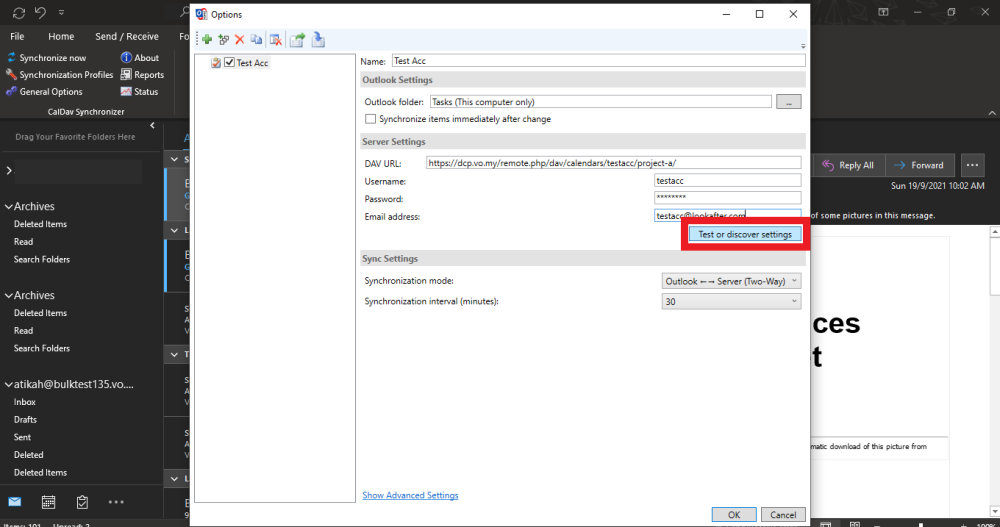Switch to the Send / Receive tab
Image resolution: width=1000 pixels, height=527 pixels.
[126, 36]
